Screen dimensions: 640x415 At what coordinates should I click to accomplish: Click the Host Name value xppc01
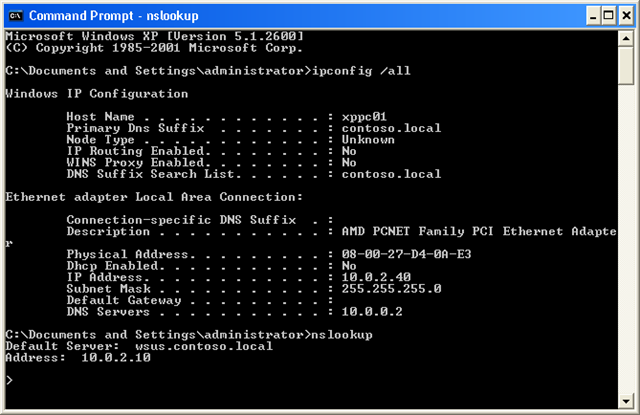click(362, 118)
